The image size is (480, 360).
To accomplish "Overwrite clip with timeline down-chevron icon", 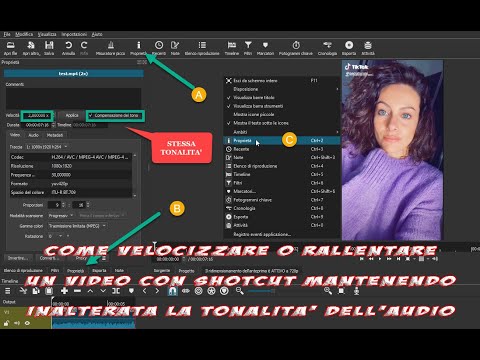I will coord(103,291).
